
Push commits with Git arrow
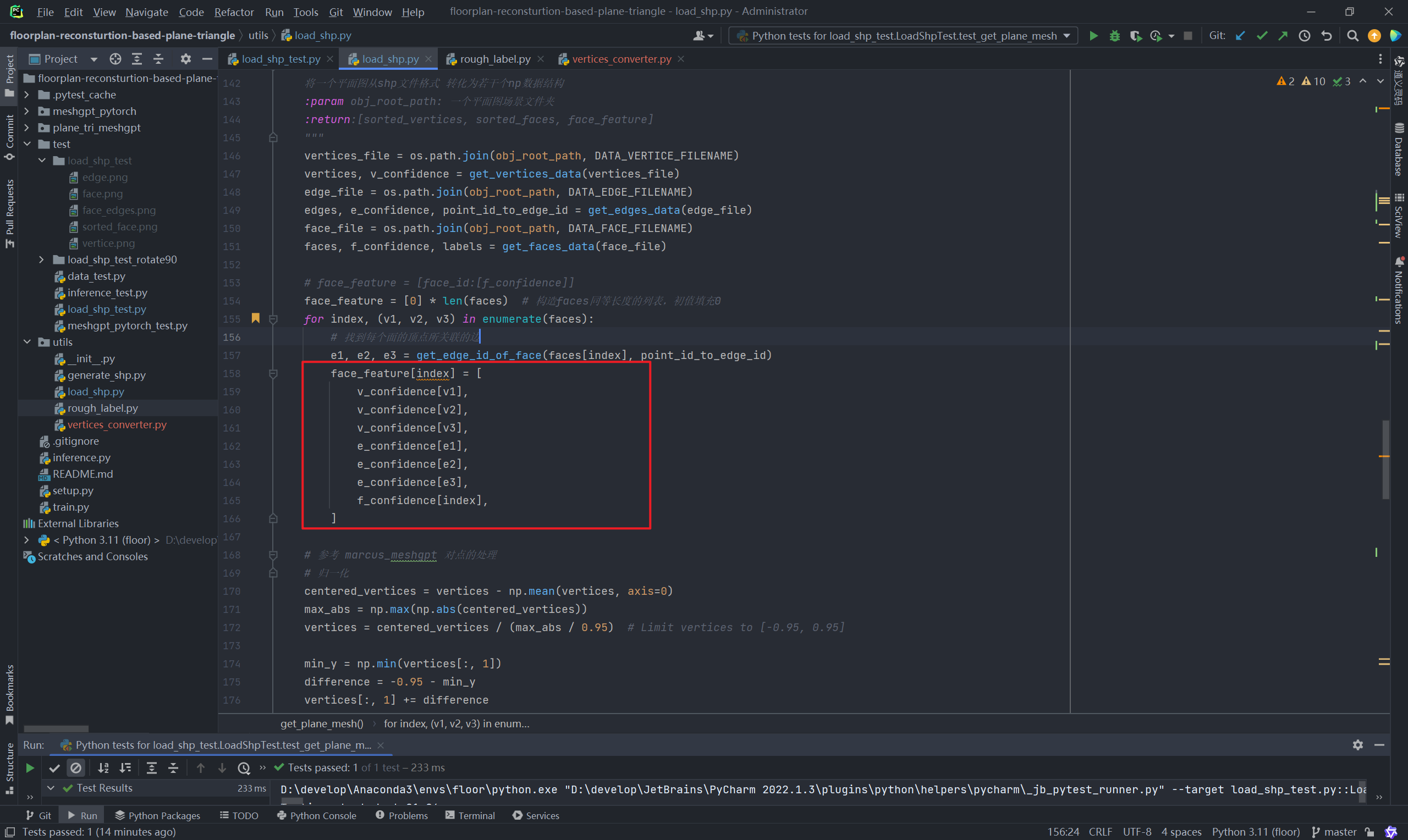[1283, 36]
